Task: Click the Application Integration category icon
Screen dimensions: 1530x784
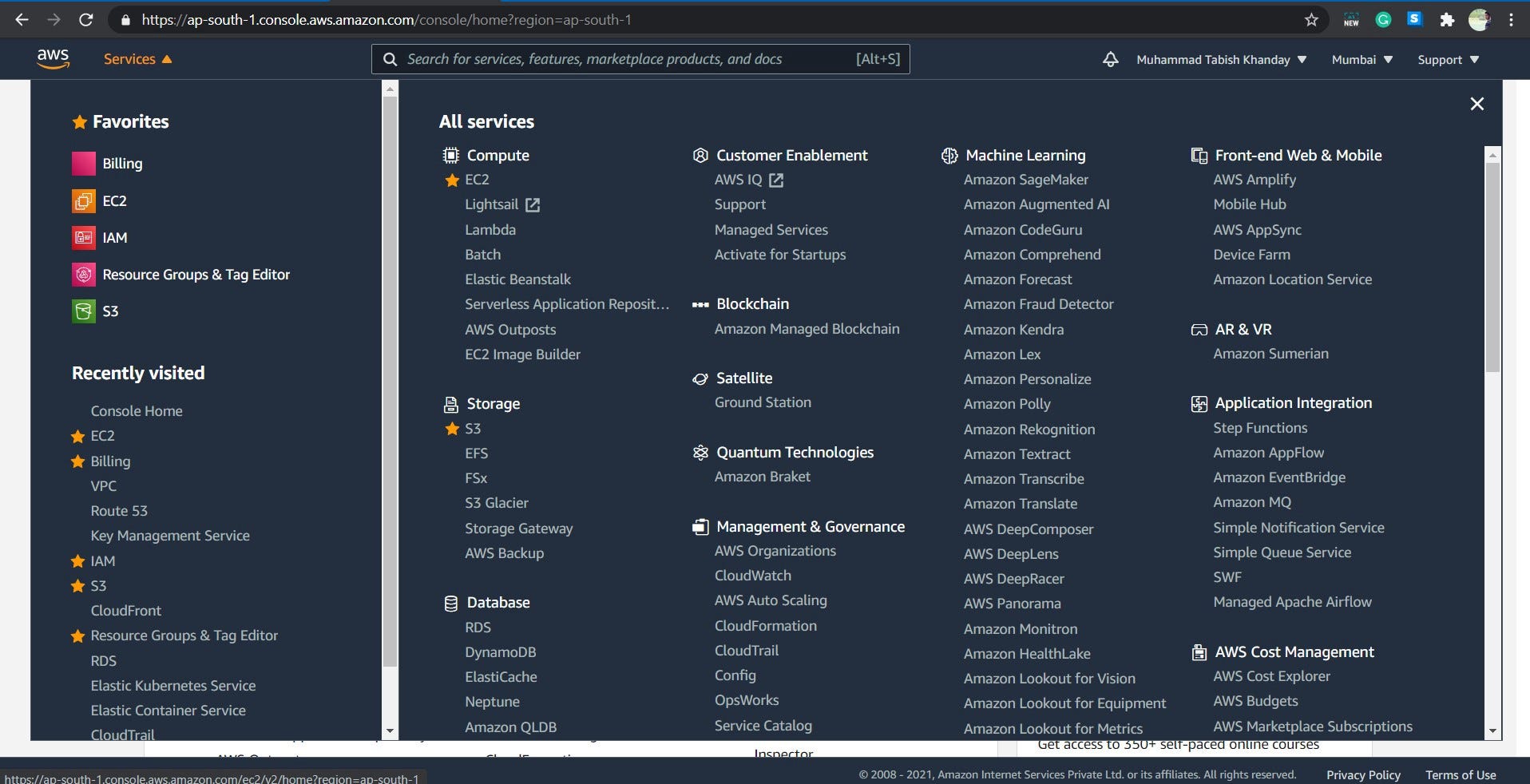Action: coord(1199,403)
